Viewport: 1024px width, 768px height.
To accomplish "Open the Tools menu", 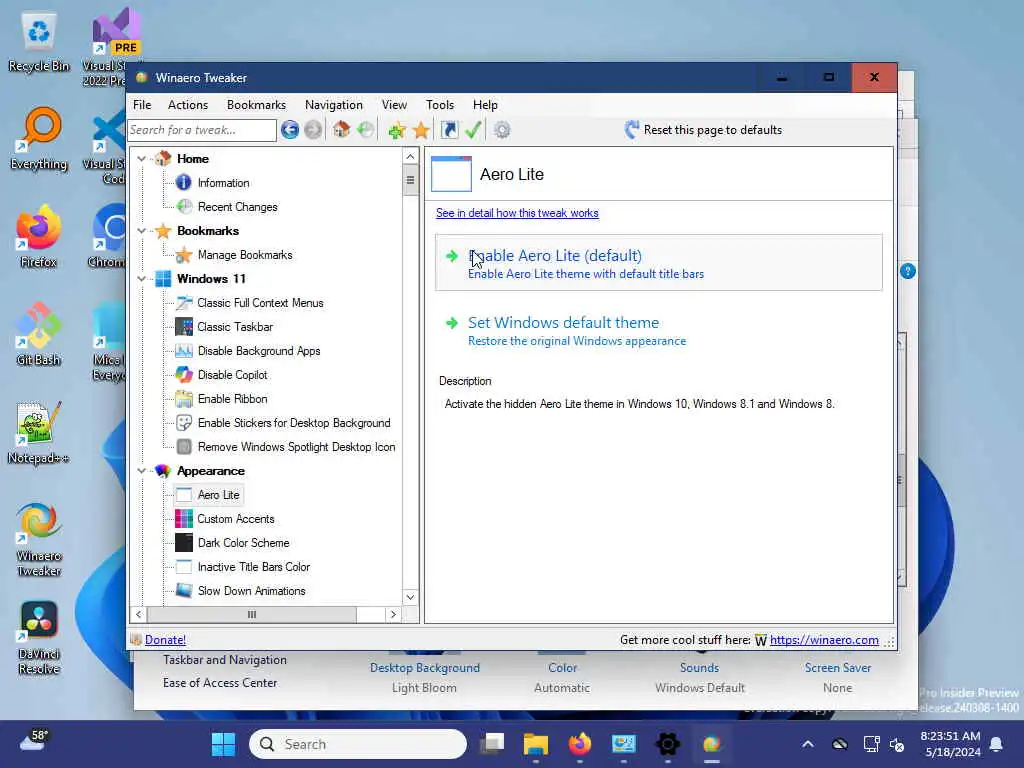I will pos(440,104).
